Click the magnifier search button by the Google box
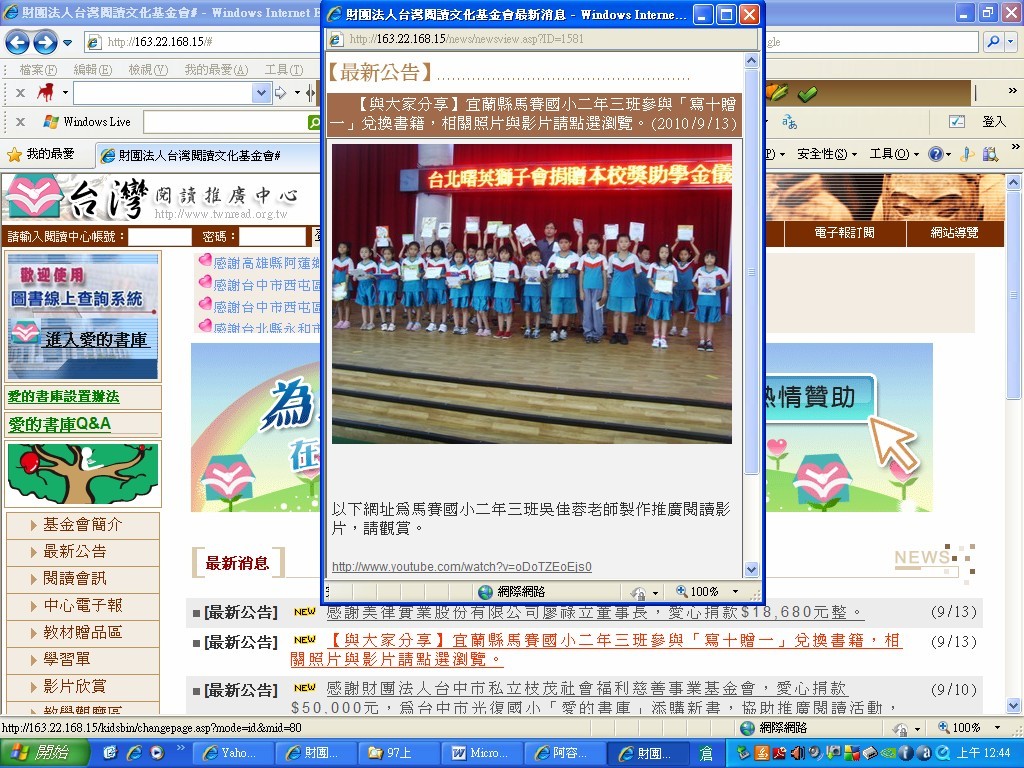Viewport: 1024px width, 768px height. [x=993, y=42]
